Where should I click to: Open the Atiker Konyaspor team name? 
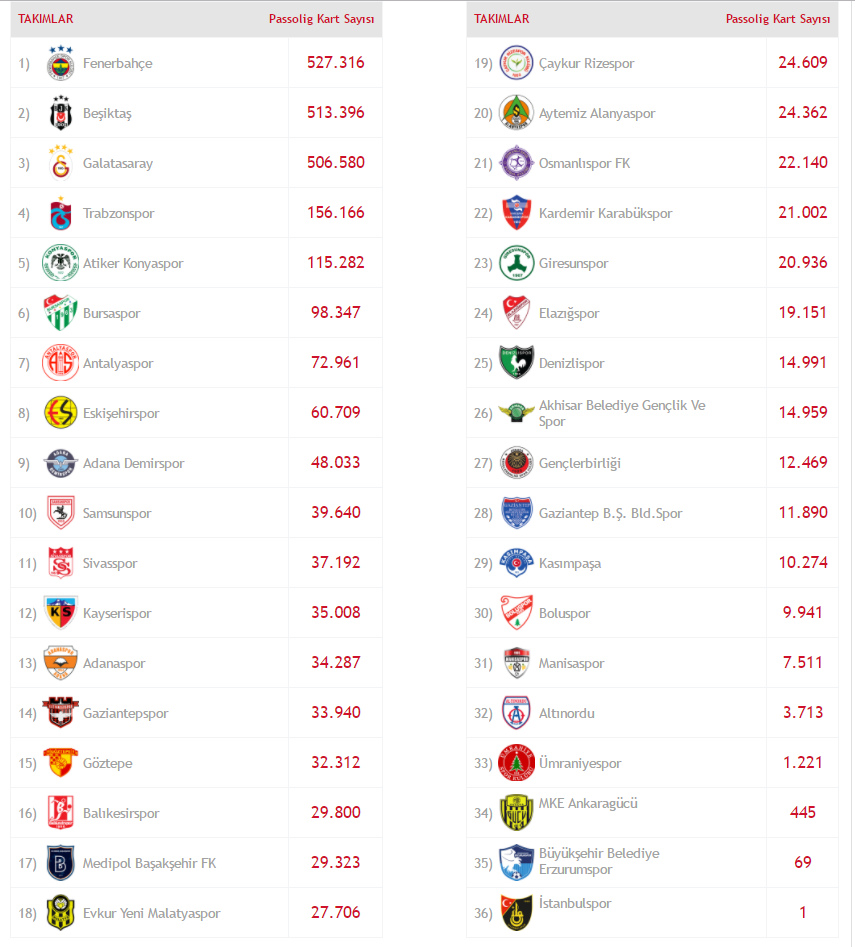[x=133, y=263]
